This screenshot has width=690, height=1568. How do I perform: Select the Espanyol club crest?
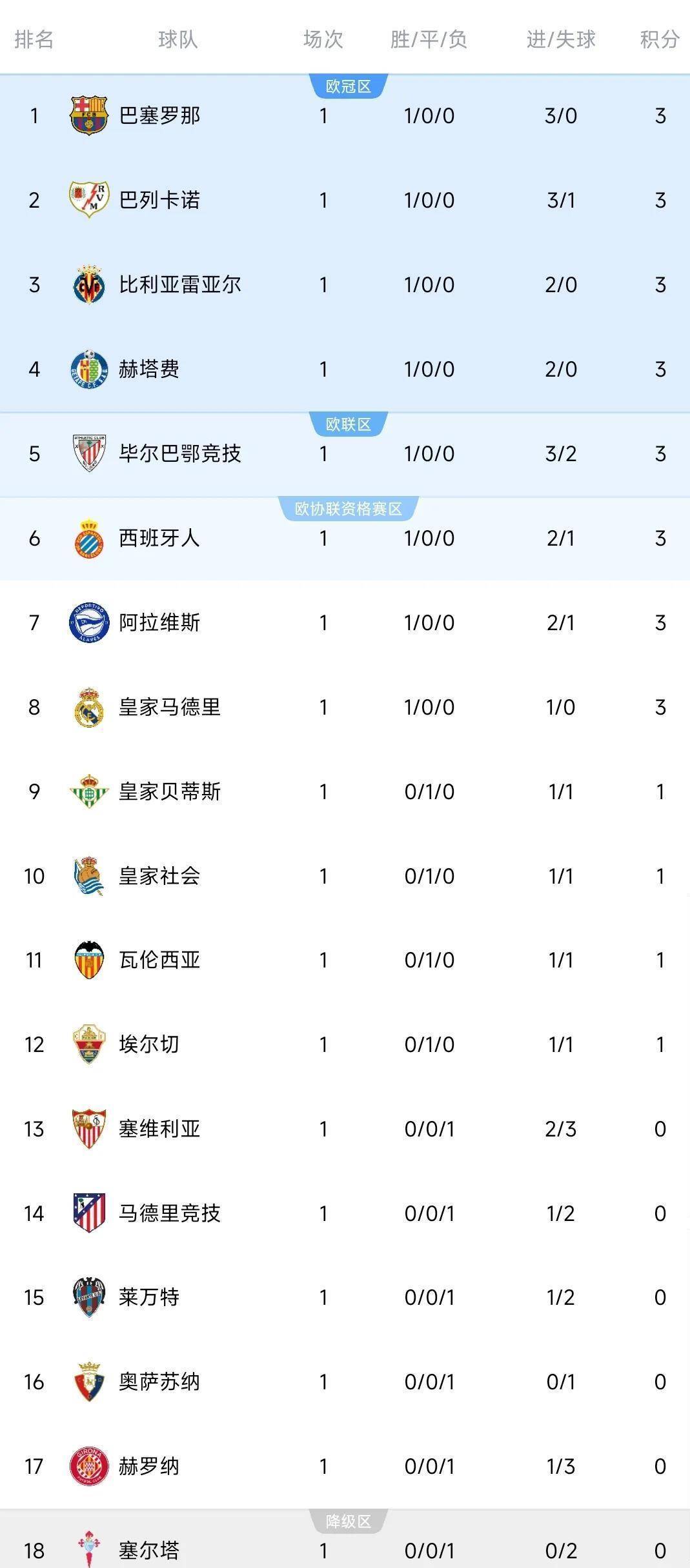coord(88,538)
